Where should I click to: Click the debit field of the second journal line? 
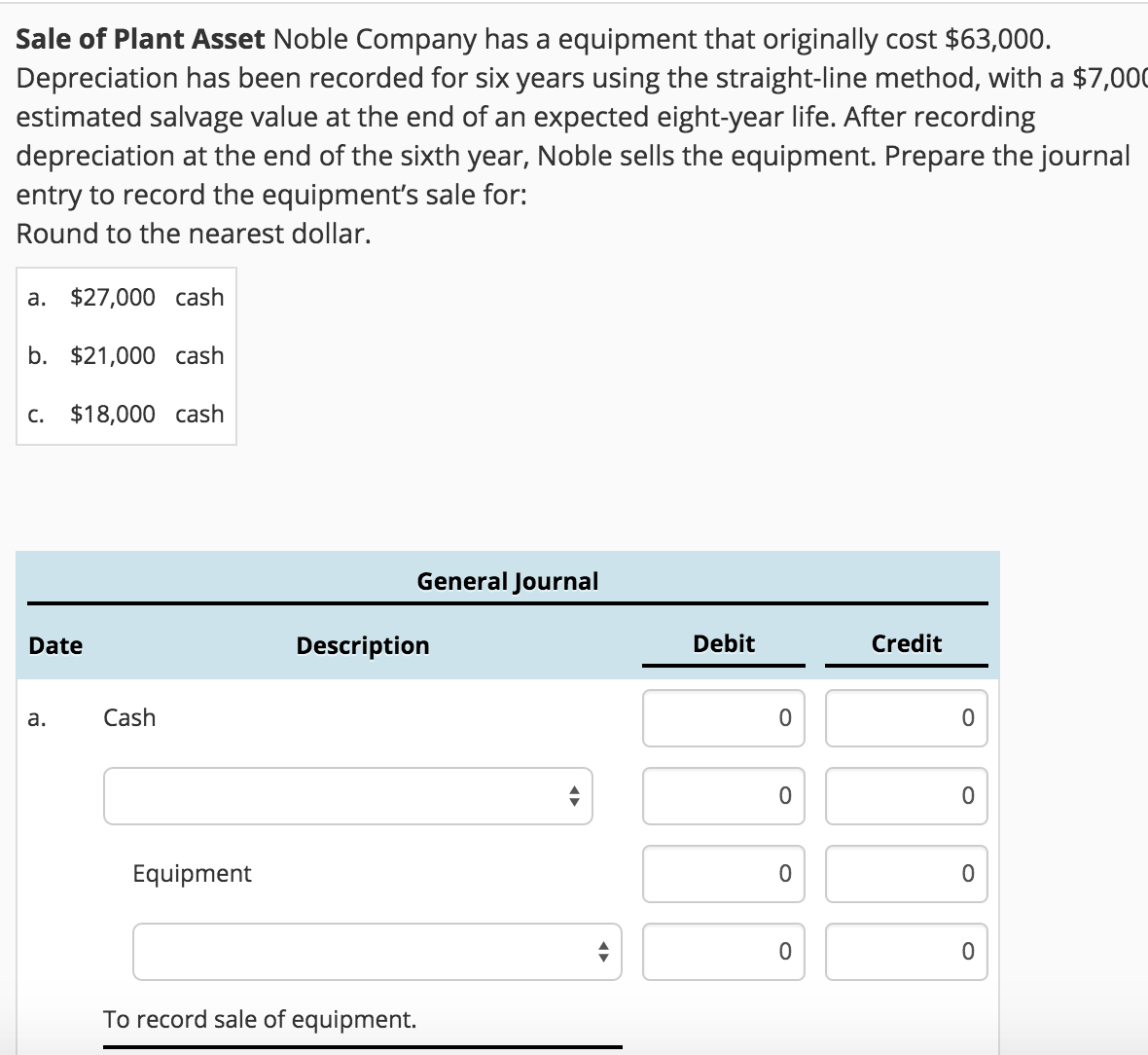coord(723,796)
